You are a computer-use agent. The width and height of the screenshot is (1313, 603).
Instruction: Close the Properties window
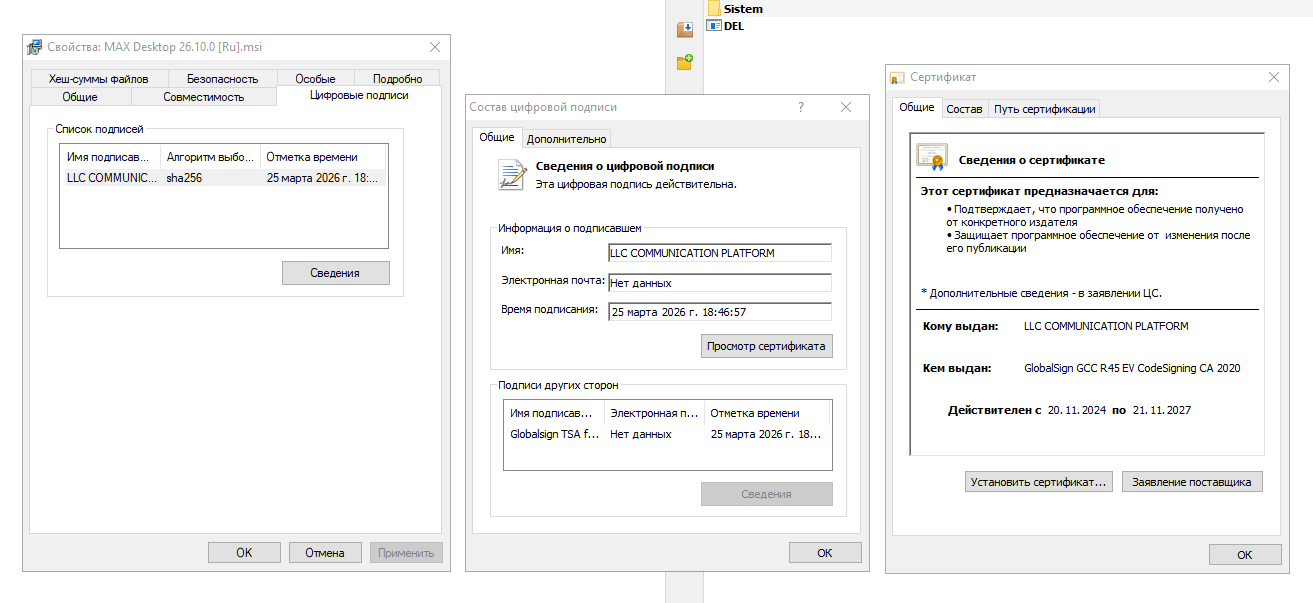pos(435,47)
